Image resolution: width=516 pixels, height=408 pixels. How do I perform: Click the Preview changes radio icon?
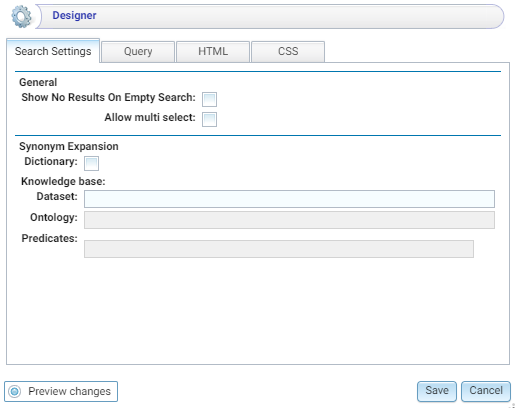click(15, 391)
